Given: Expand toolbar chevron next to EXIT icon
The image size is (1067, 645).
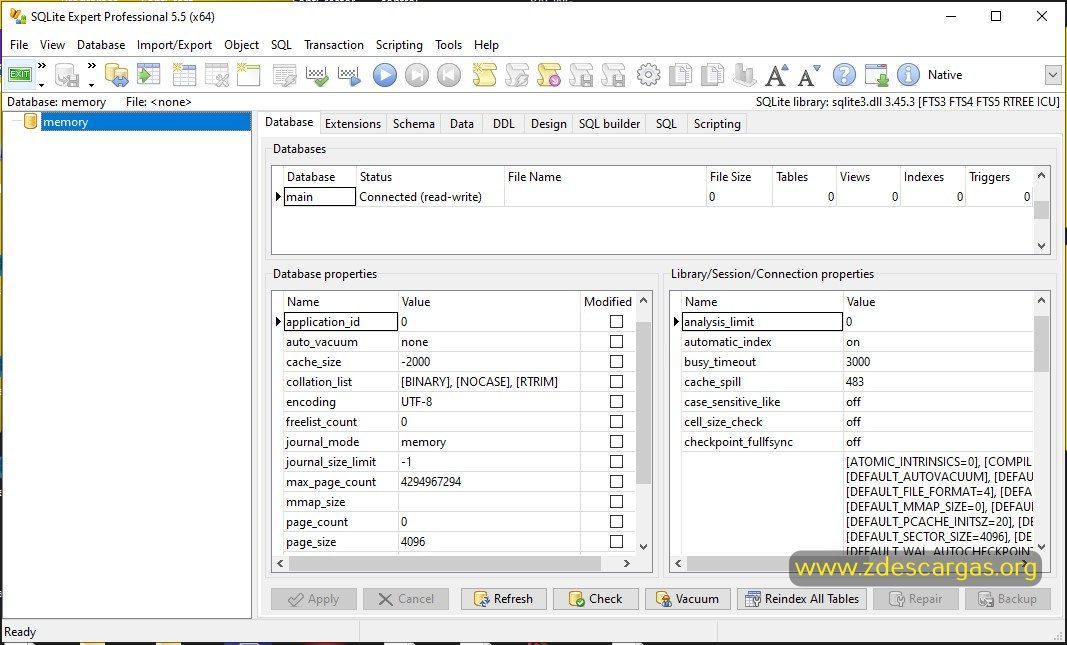Looking at the screenshot, I should [x=42, y=66].
